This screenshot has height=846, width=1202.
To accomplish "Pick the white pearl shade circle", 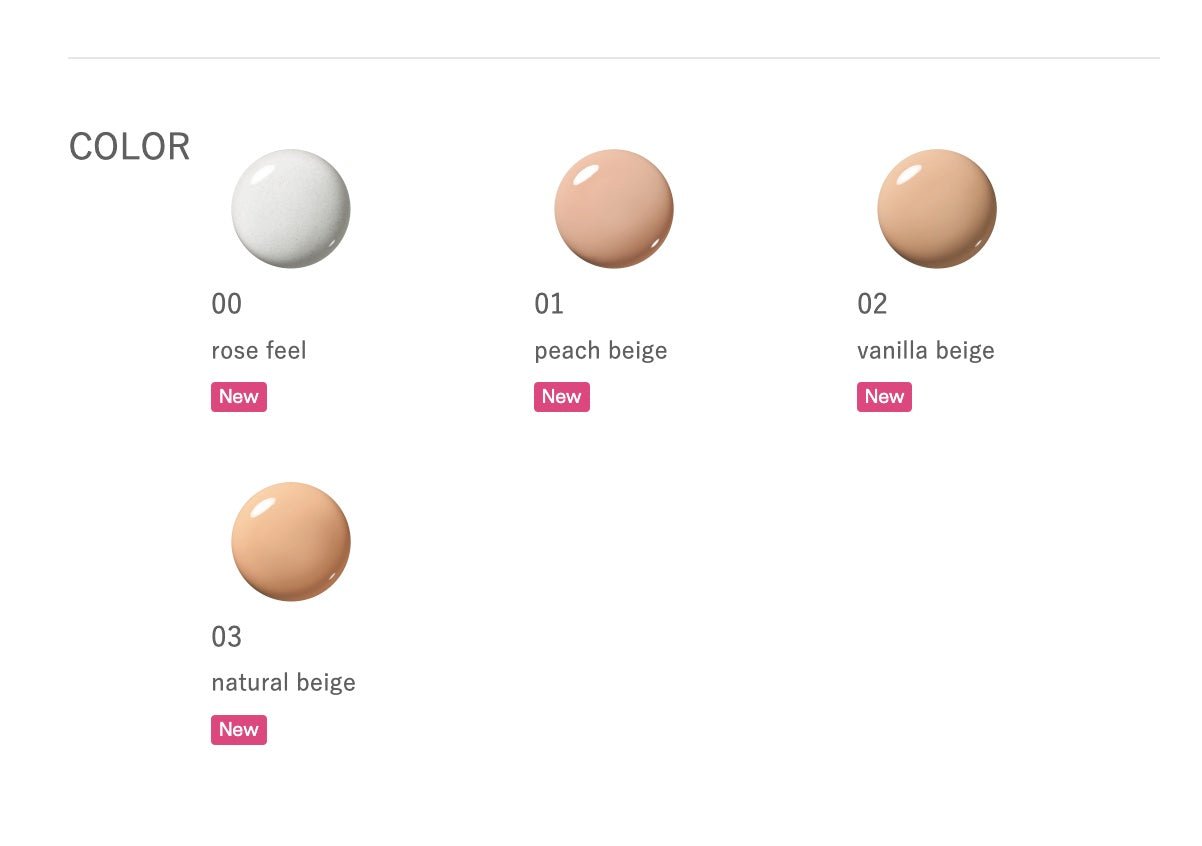I will [x=291, y=209].
